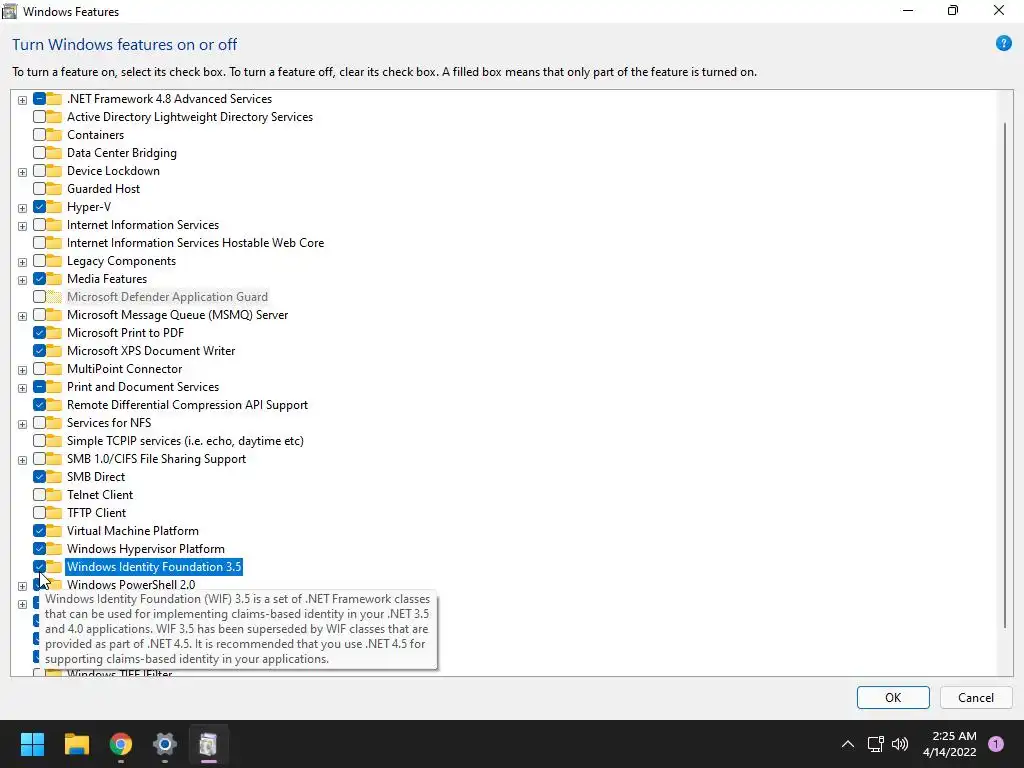Viewport: 1024px width, 768px height.
Task: Expand Microsoft Message Queue (MSMQ) Server
Action: tap(22, 316)
